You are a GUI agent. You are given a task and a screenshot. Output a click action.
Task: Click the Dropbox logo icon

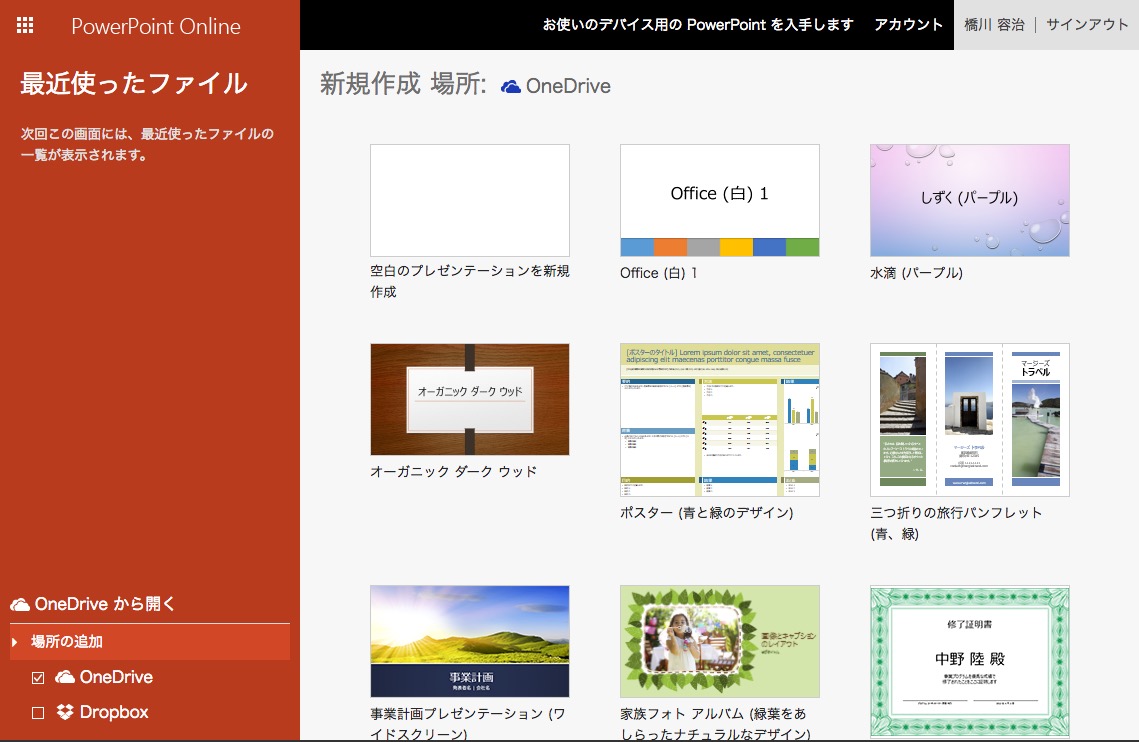(x=65, y=712)
